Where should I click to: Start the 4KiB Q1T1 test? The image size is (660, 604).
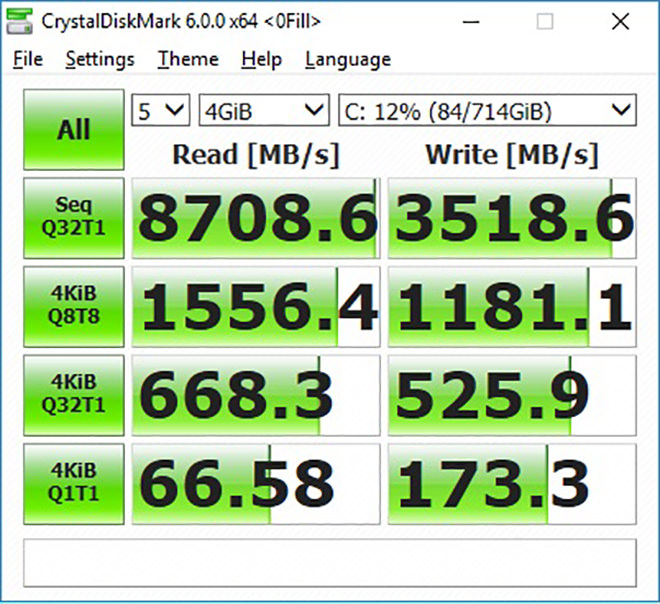pyautogui.click(x=74, y=484)
